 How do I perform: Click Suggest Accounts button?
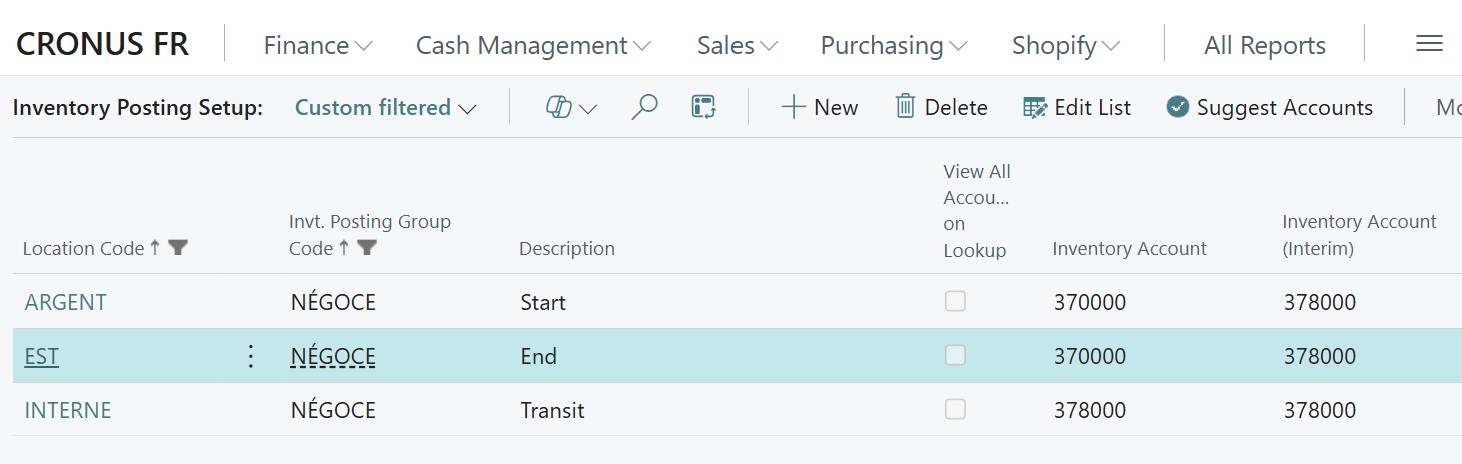[1269, 107]
